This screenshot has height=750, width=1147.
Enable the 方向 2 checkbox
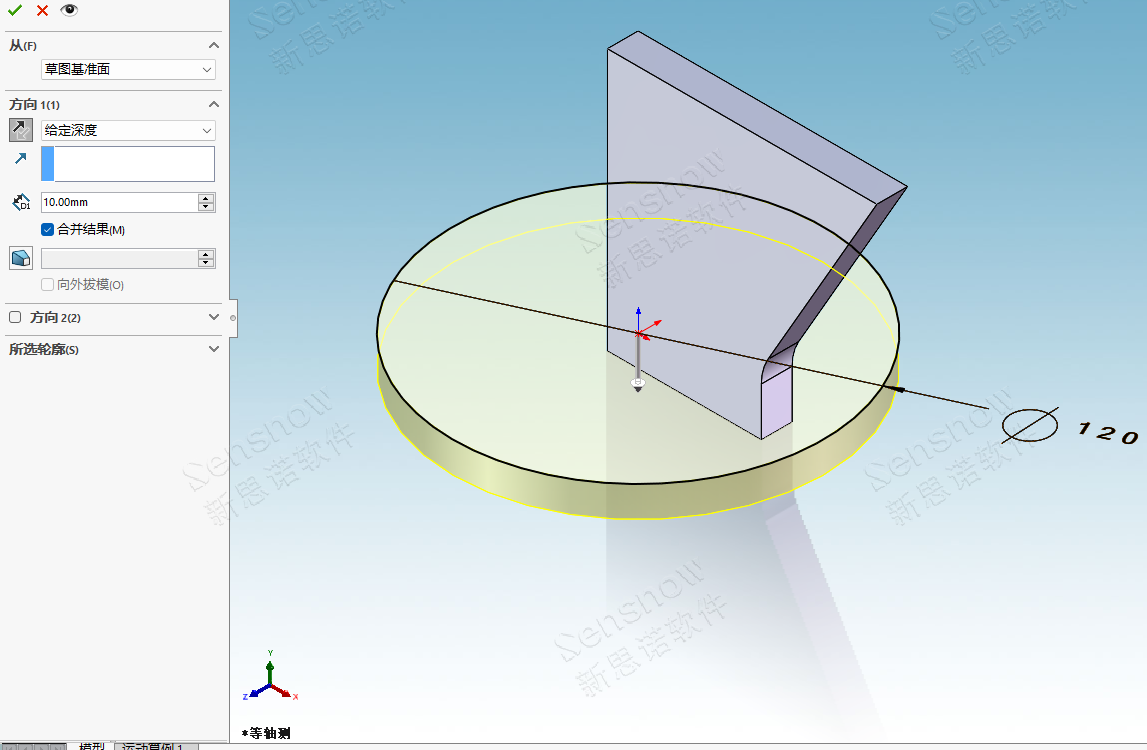tap(15, 317)
